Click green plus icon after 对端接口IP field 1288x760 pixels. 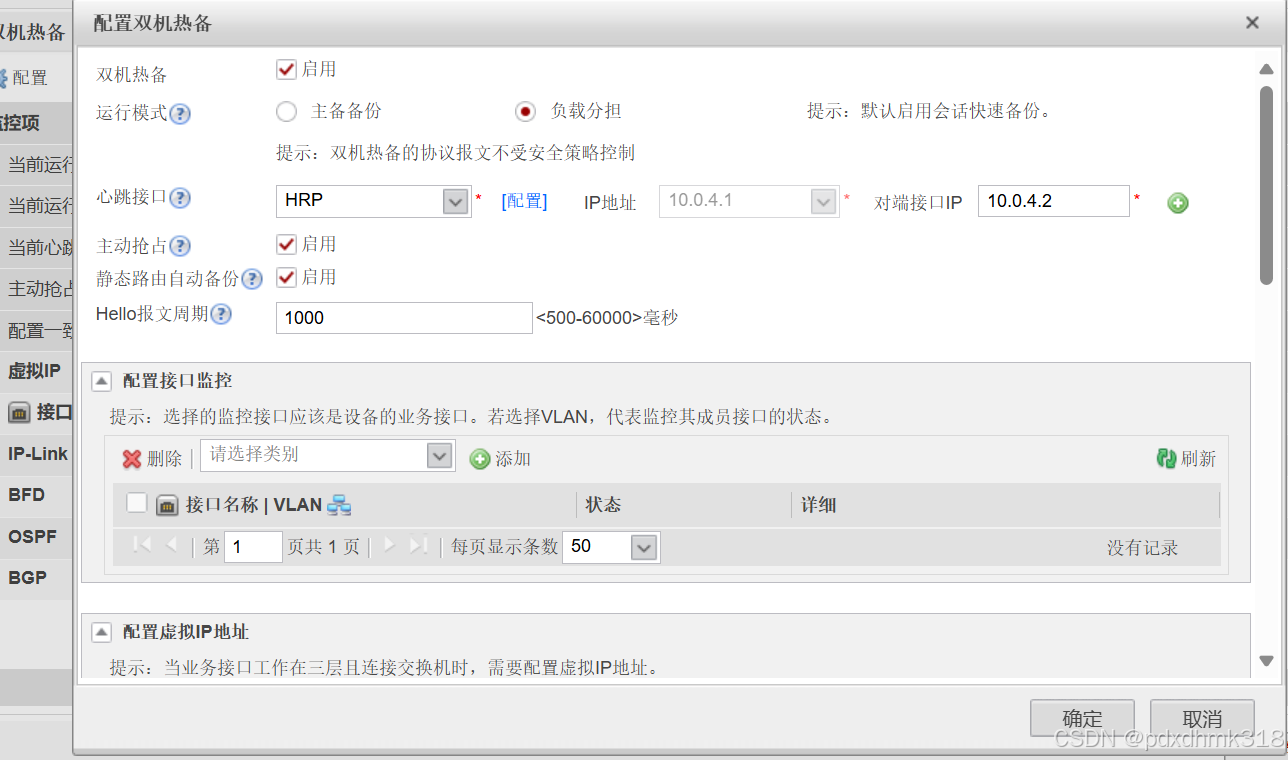1178,204
